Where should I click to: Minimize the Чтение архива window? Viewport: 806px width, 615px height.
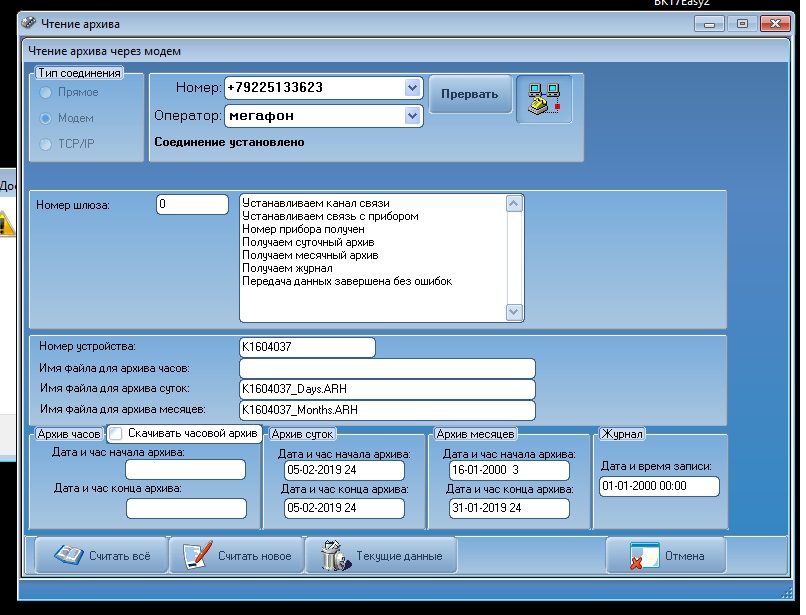pos(709,24)
